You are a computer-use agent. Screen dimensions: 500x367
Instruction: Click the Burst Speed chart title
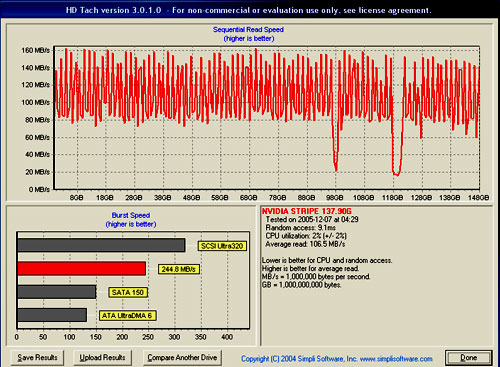[x=131, y=215]
